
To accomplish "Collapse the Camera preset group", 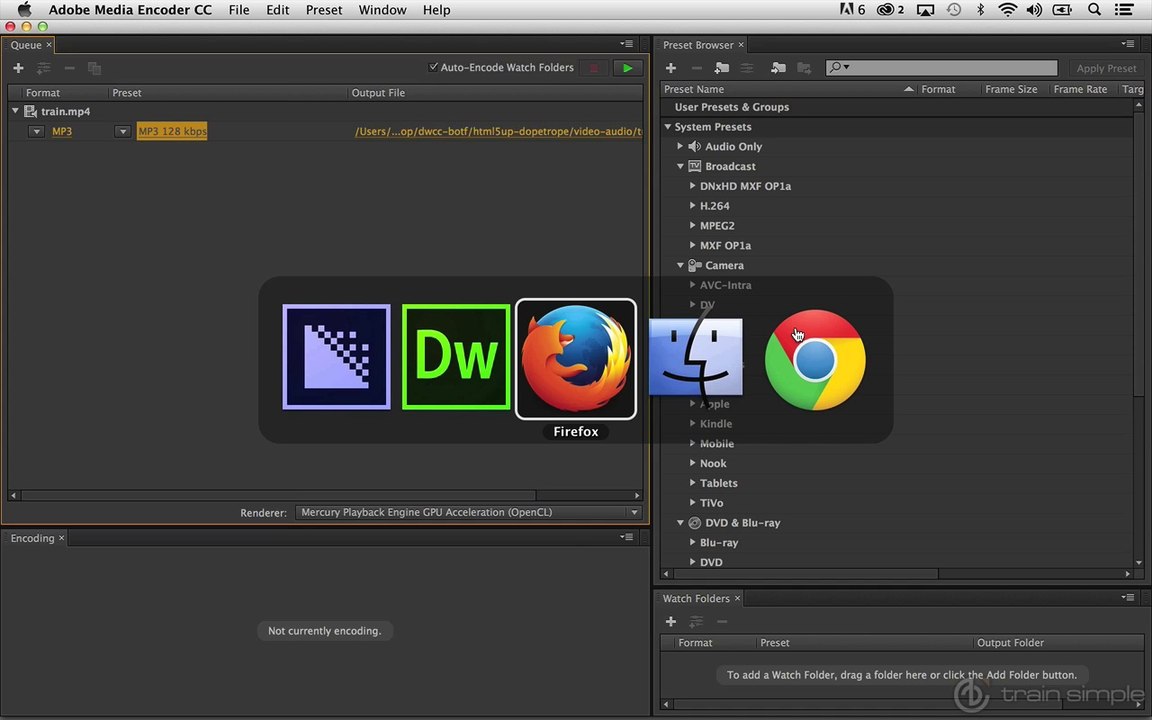I will click(680, 265).
